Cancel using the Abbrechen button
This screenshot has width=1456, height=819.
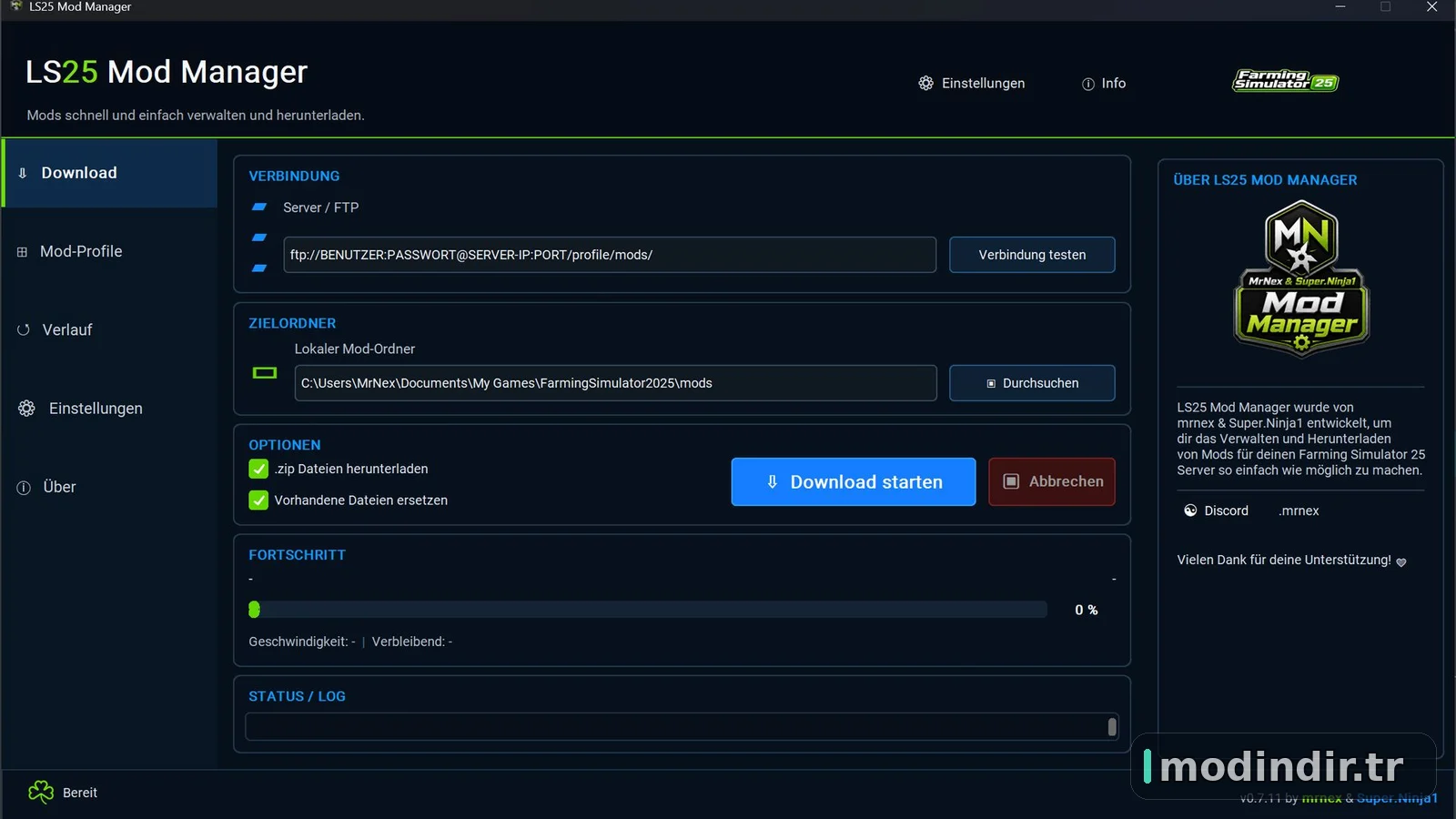tap(1052, 481)
